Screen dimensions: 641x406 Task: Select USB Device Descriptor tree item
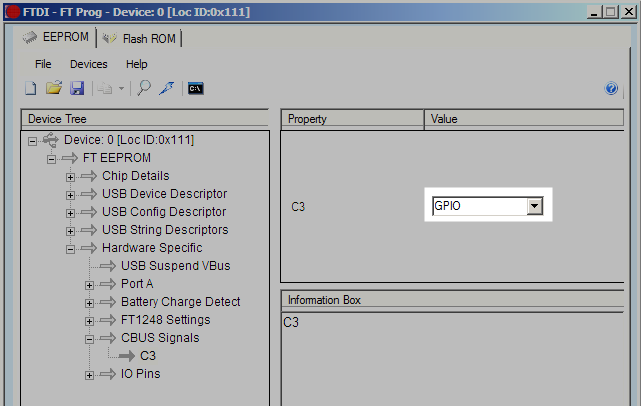point(164,194)
